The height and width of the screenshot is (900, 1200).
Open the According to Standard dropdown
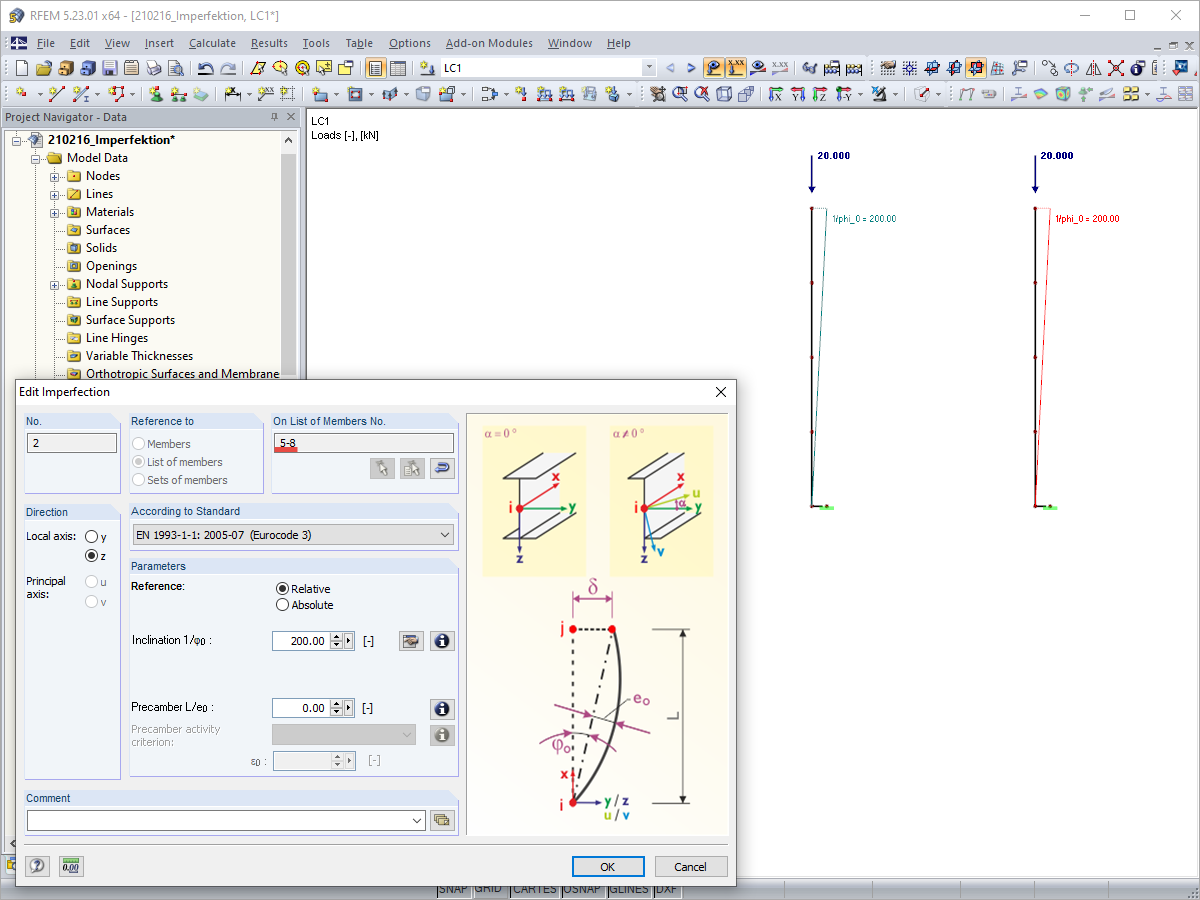[293, 535]
